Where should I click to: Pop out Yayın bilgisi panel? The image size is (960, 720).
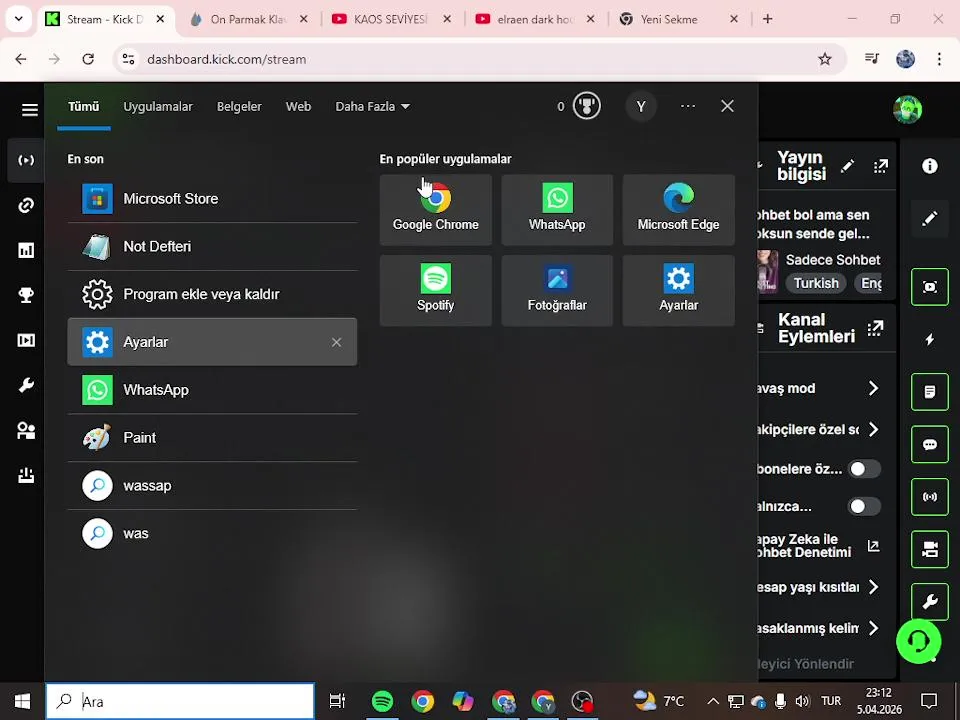(x=880, y=166)
